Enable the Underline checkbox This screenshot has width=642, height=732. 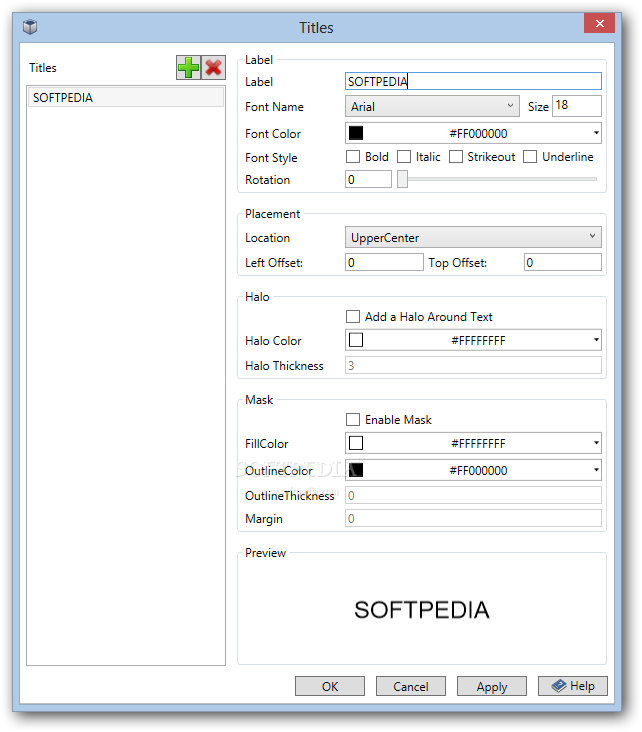tap(530, 156)
